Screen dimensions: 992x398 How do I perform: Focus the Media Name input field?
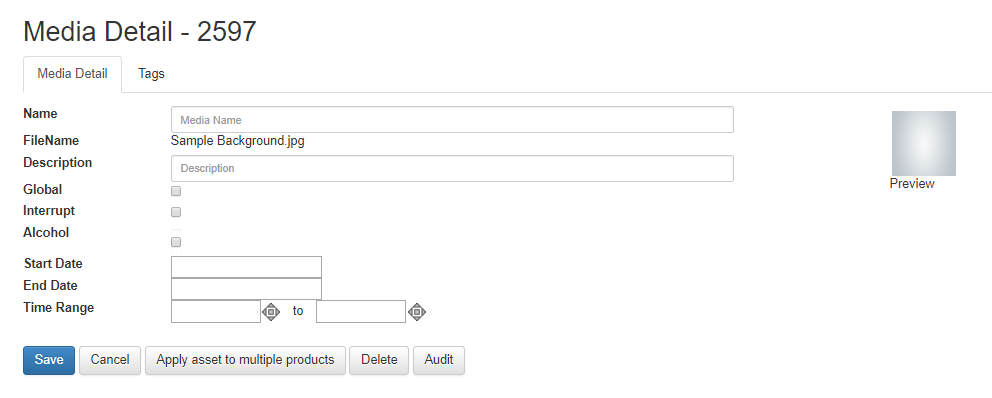[452, 120]
